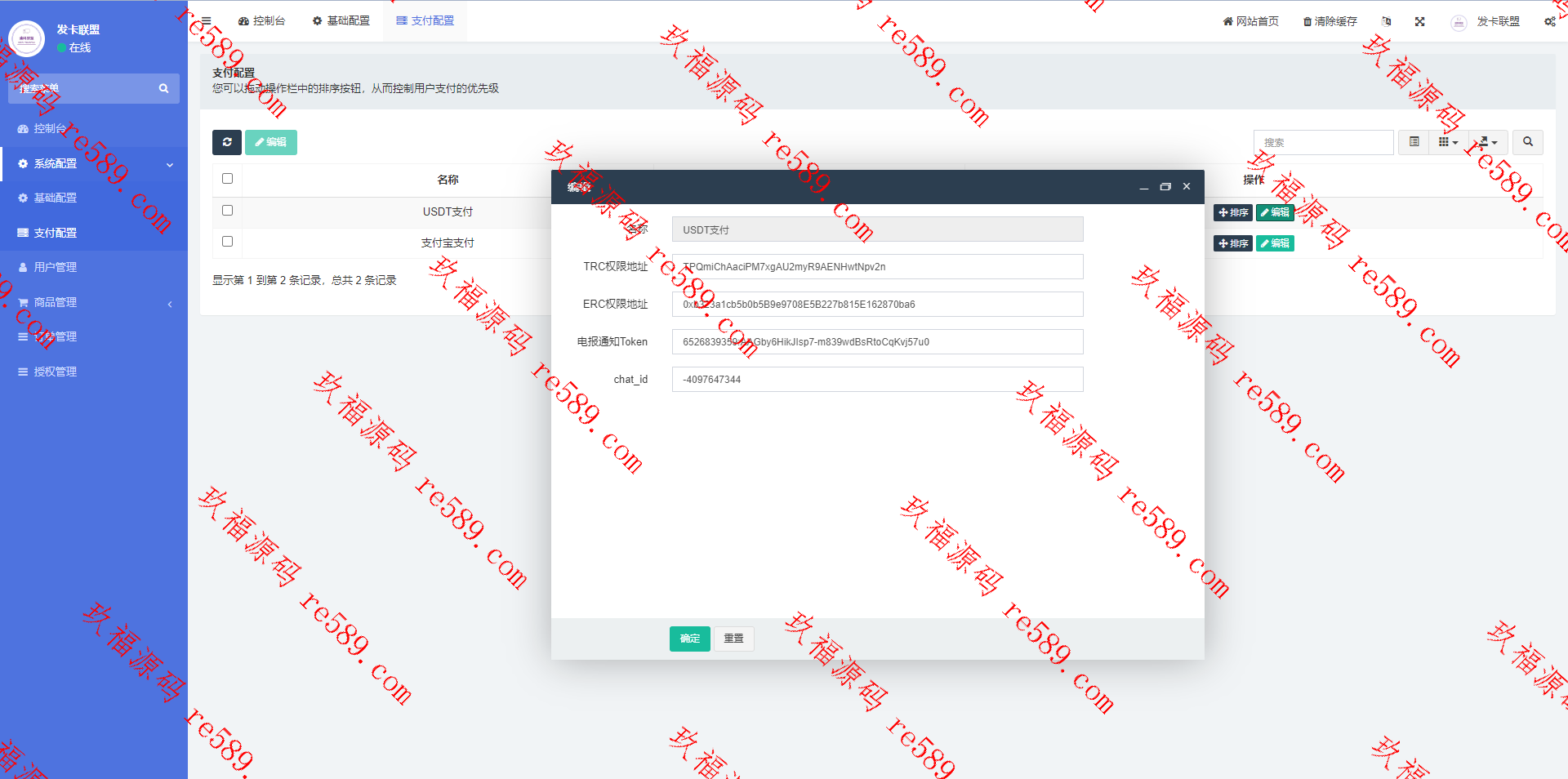
Task: Click 编辑 button in the USDT支付 row
Action: click(1275, 212)
